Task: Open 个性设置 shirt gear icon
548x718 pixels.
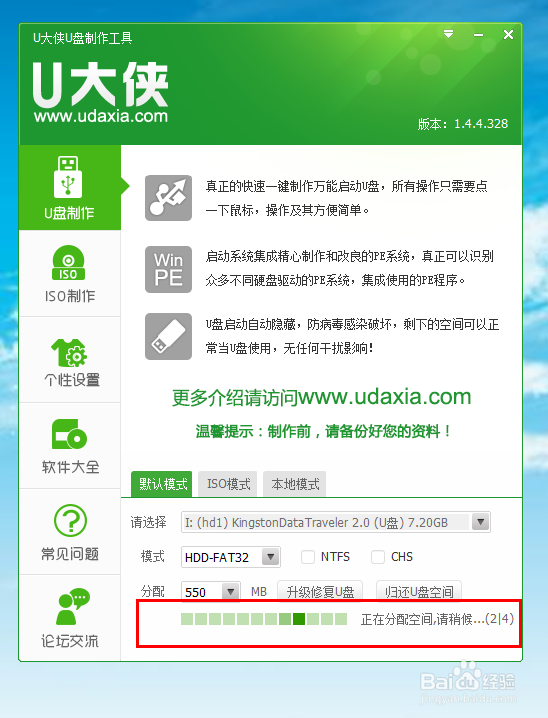Action: tap(69, 353)
